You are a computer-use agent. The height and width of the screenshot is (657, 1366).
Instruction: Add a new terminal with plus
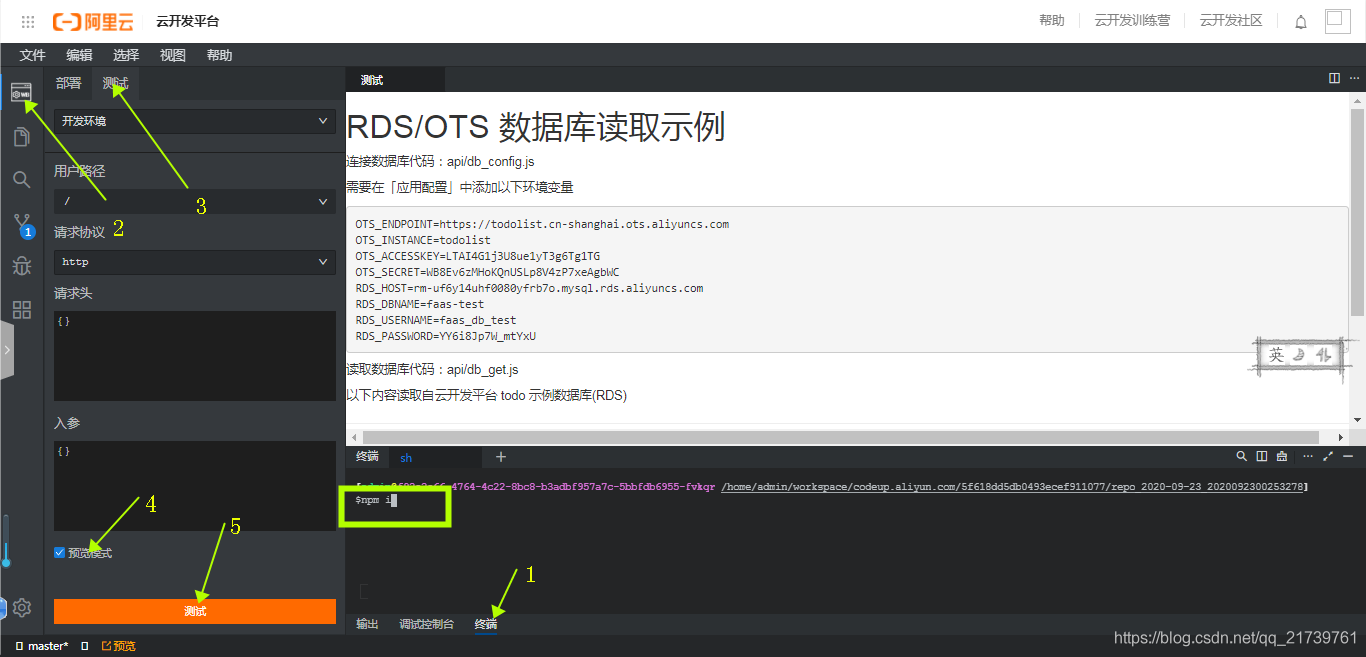(501, 457)
